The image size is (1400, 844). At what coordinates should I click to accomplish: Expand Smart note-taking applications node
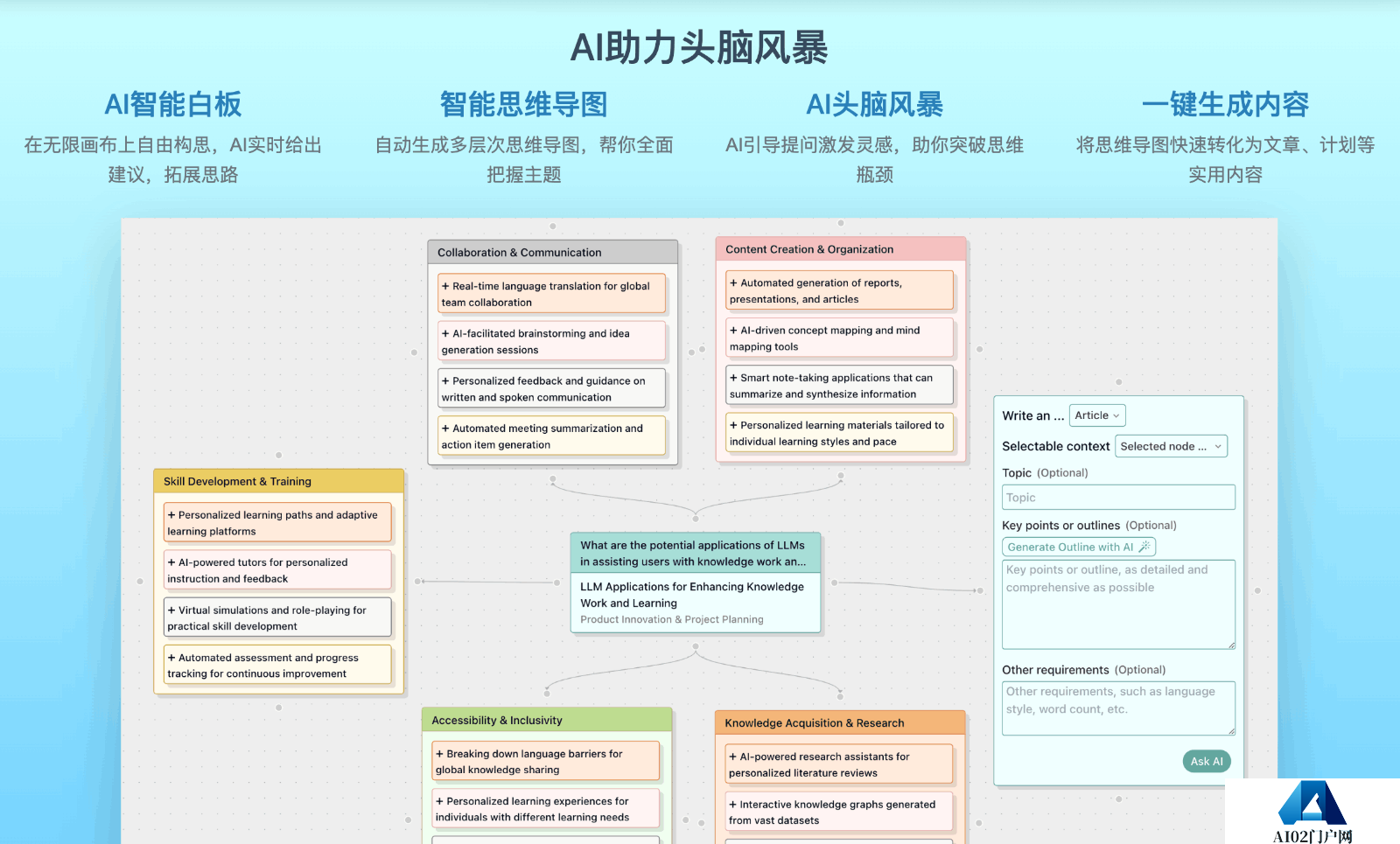point(733,378)
